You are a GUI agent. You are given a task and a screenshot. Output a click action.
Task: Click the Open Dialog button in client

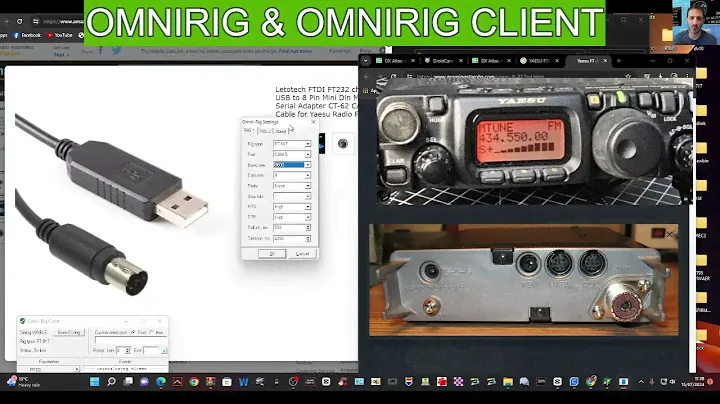[69, 332]
